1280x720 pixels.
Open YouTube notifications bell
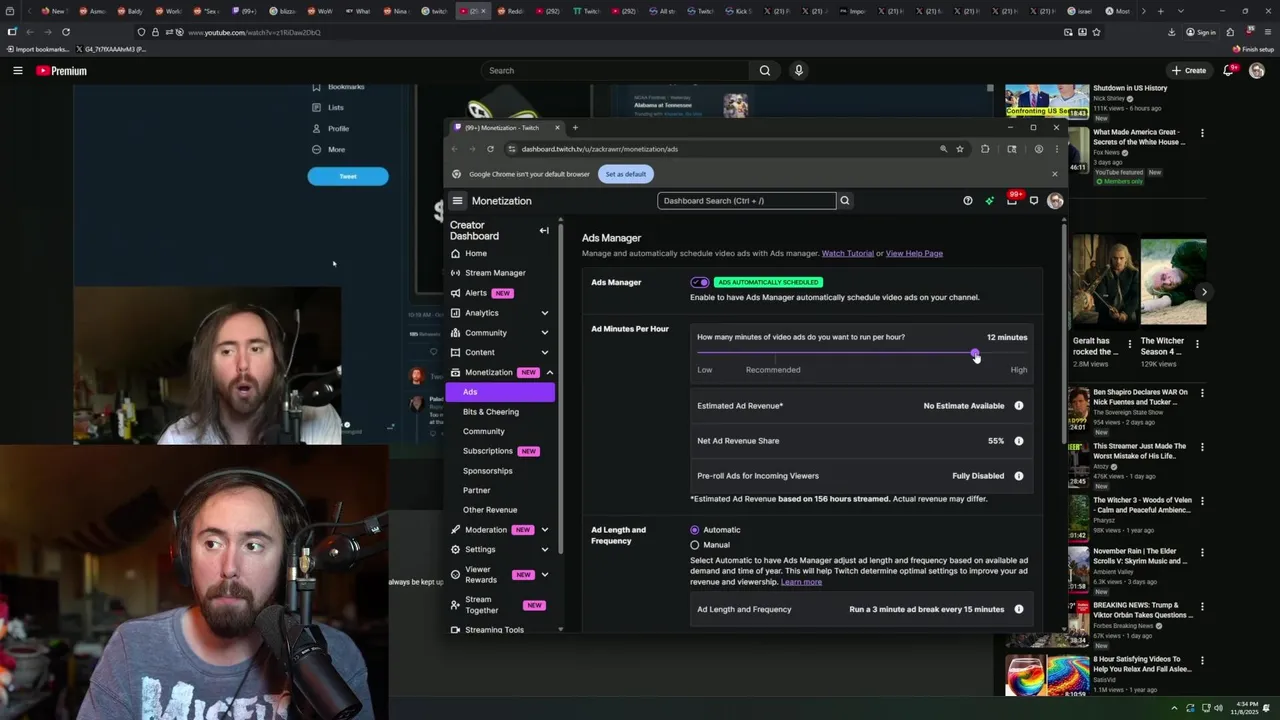[x=1230, y=71]
